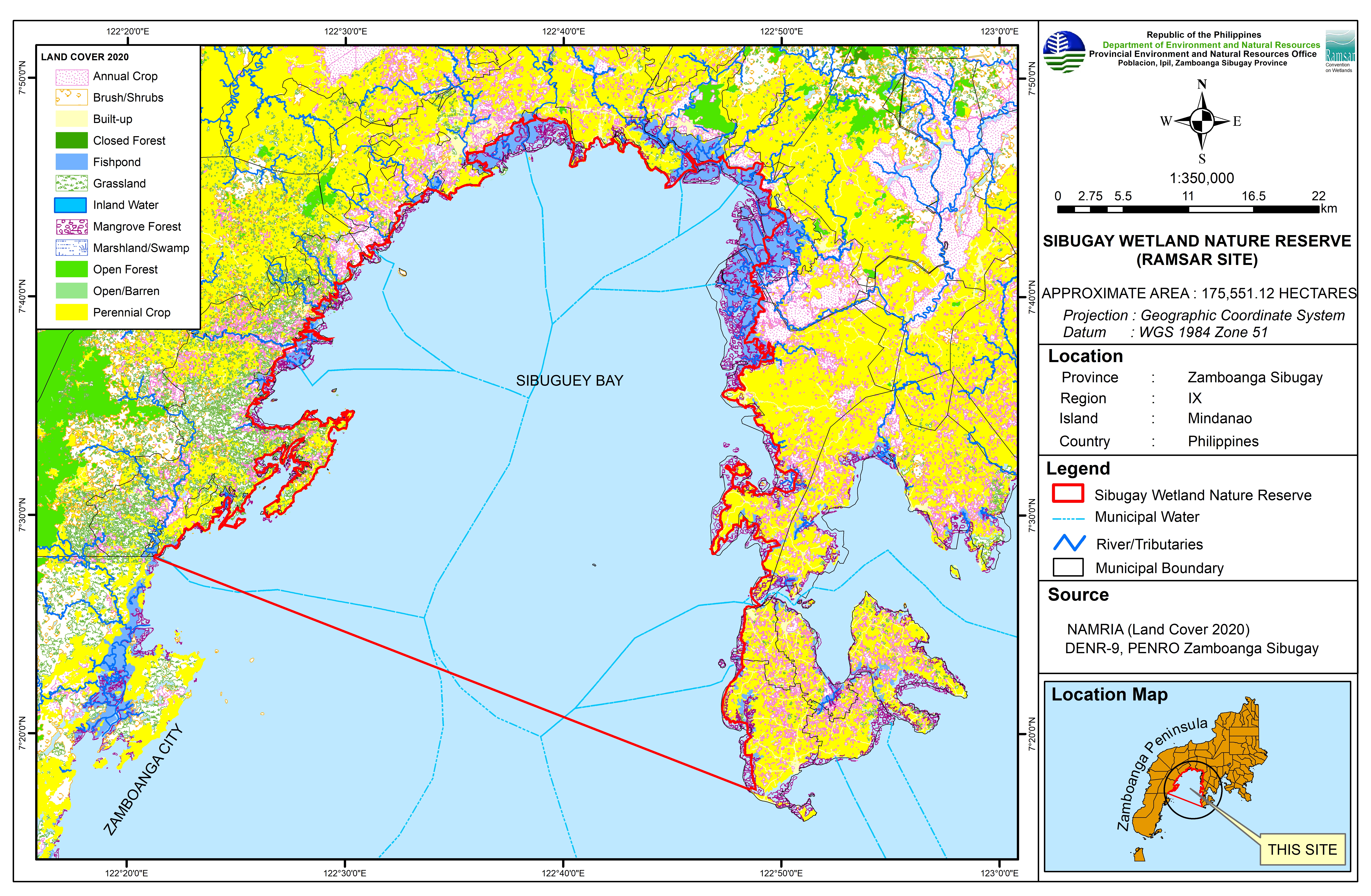Viewport: 1371px width, 896px height.
Task: Click the Mindanao island value
Action: pos(1219,419)
